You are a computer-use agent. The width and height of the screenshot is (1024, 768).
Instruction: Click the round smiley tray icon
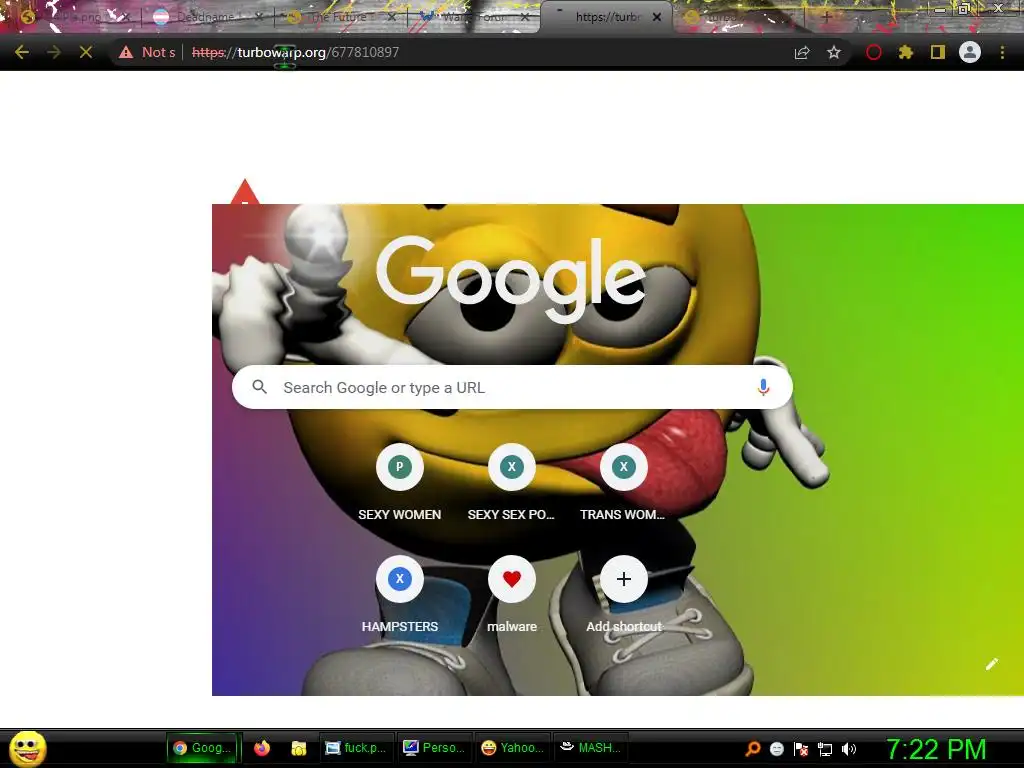coord(777,749)
